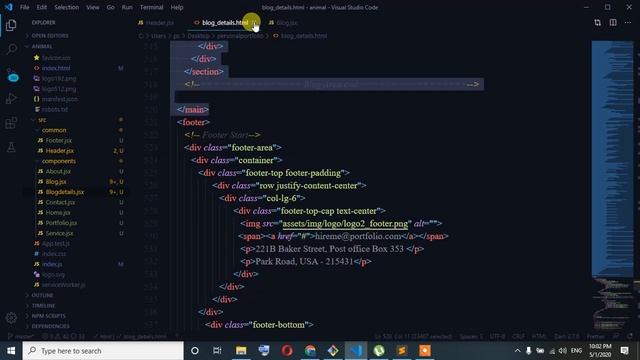The width and height of the screenshot is (640, 360).
Task: Show hidden system tray icons
Action: 518,351
